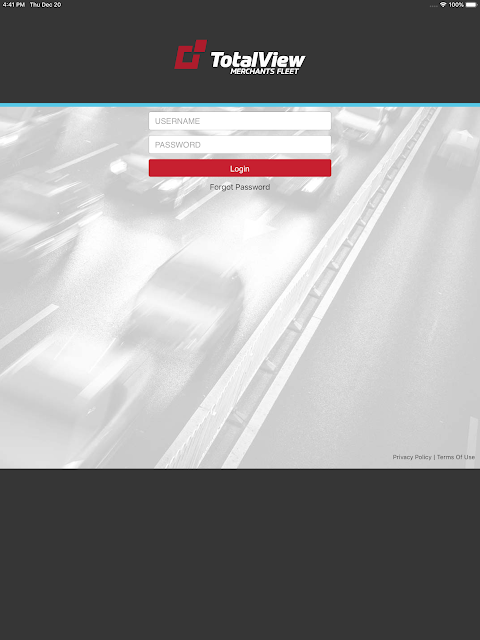Tap the Thu Dec 20 date label
480x640 pixels.
pyautogui.click(x=45, y=4)
